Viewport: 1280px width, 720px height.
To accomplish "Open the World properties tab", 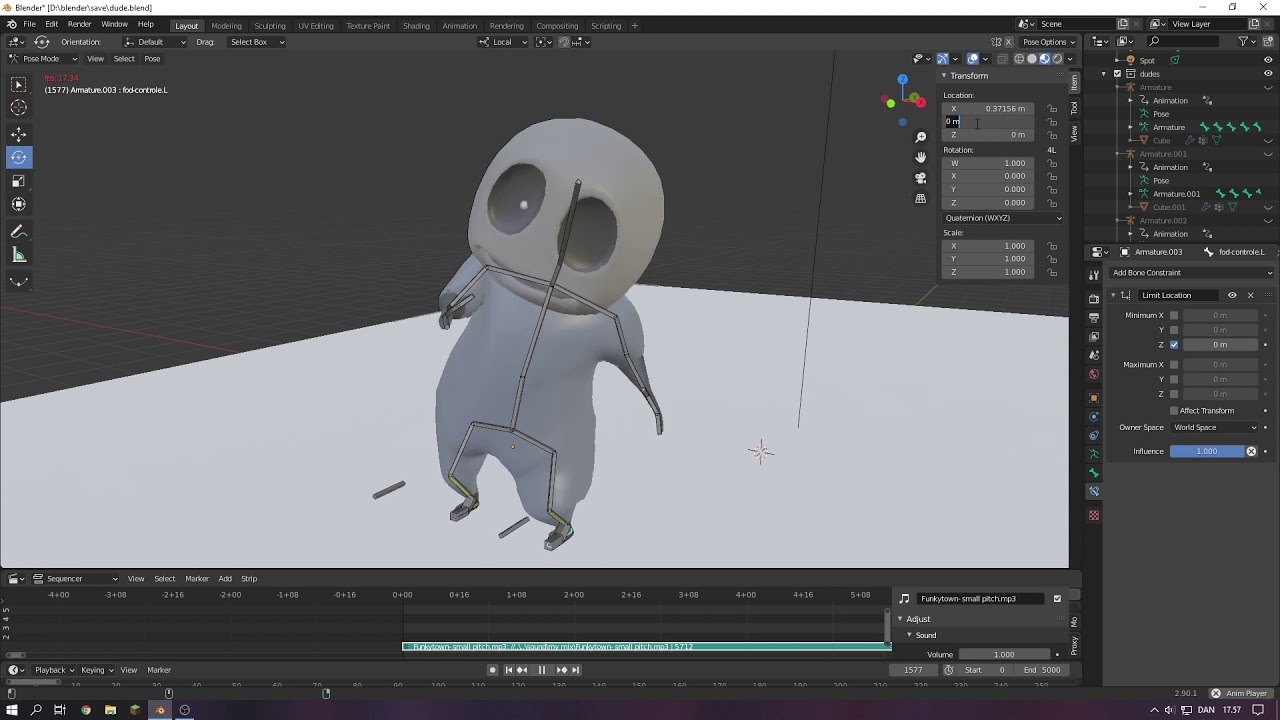I will (x=1094, y=375).
